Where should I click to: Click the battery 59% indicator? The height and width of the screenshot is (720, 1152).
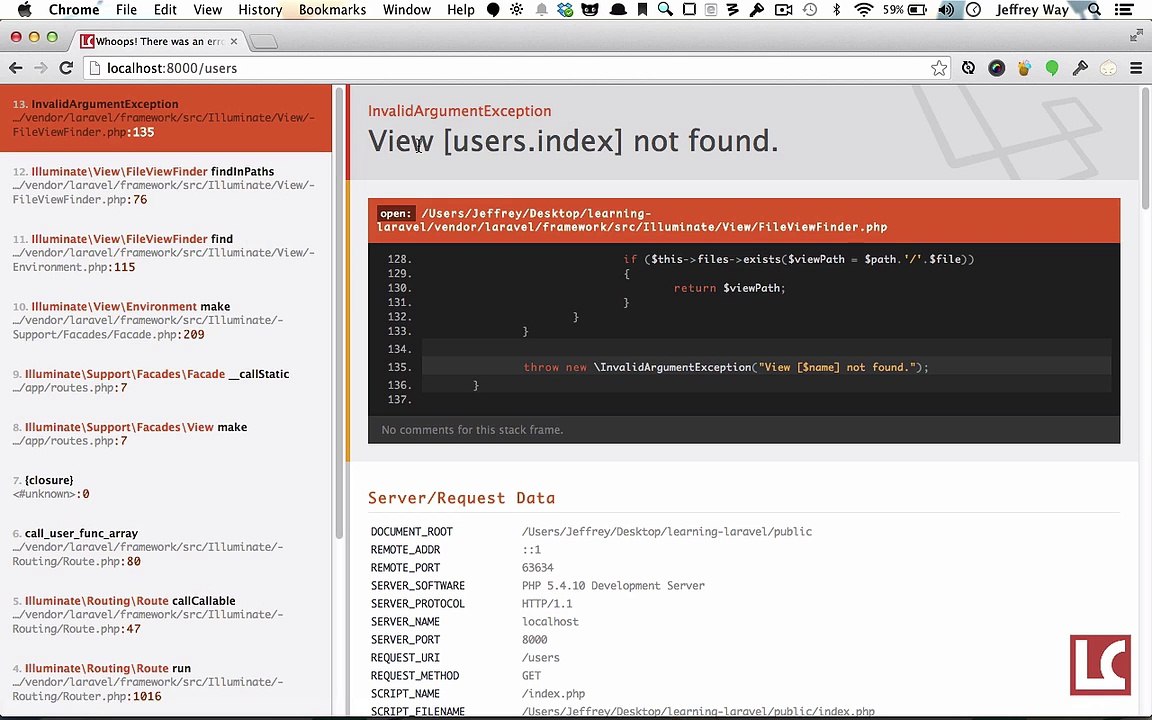[904, 10]
